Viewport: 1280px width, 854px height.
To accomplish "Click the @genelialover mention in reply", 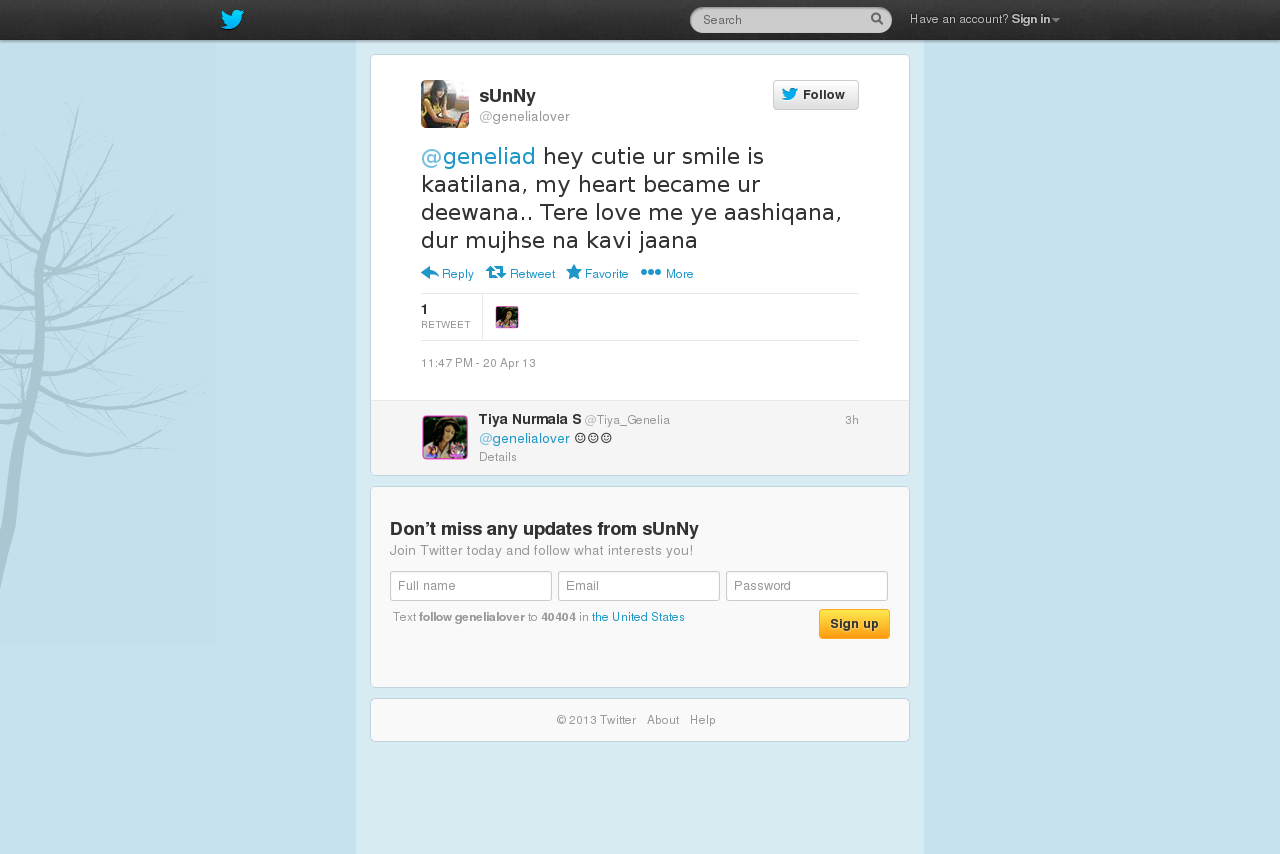I will [524, 438].
